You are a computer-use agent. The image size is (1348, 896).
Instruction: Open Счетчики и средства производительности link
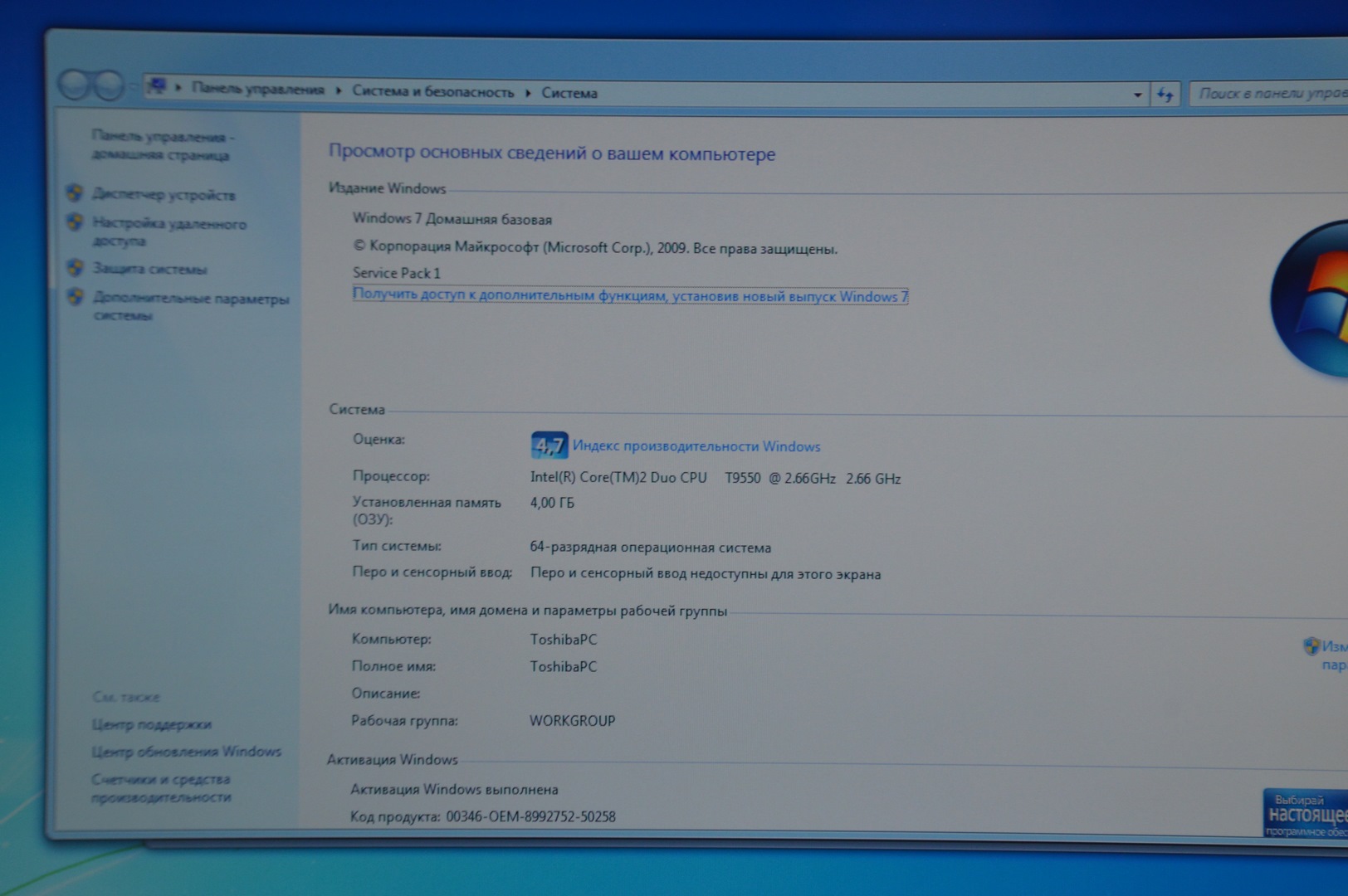coord(162,788)
